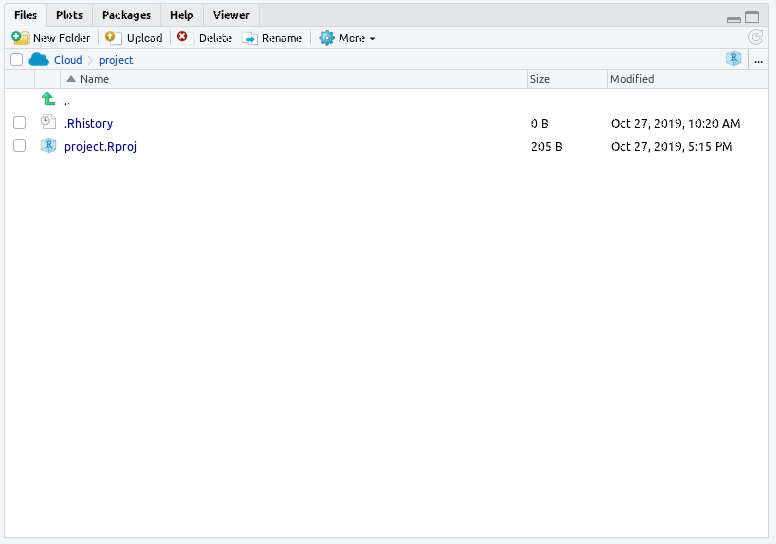Sort files by Name column

294,79
